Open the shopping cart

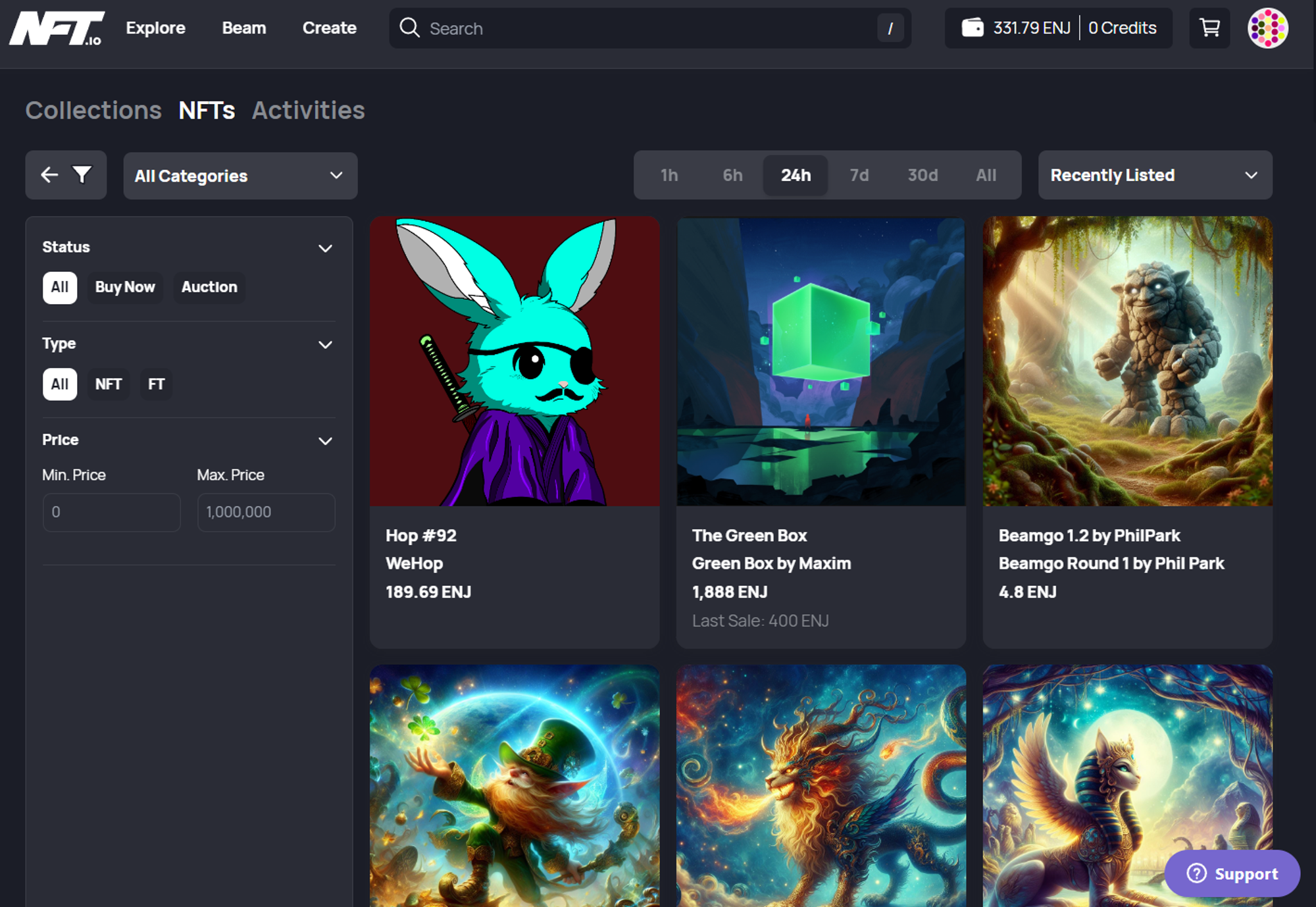coord(1209,28)
